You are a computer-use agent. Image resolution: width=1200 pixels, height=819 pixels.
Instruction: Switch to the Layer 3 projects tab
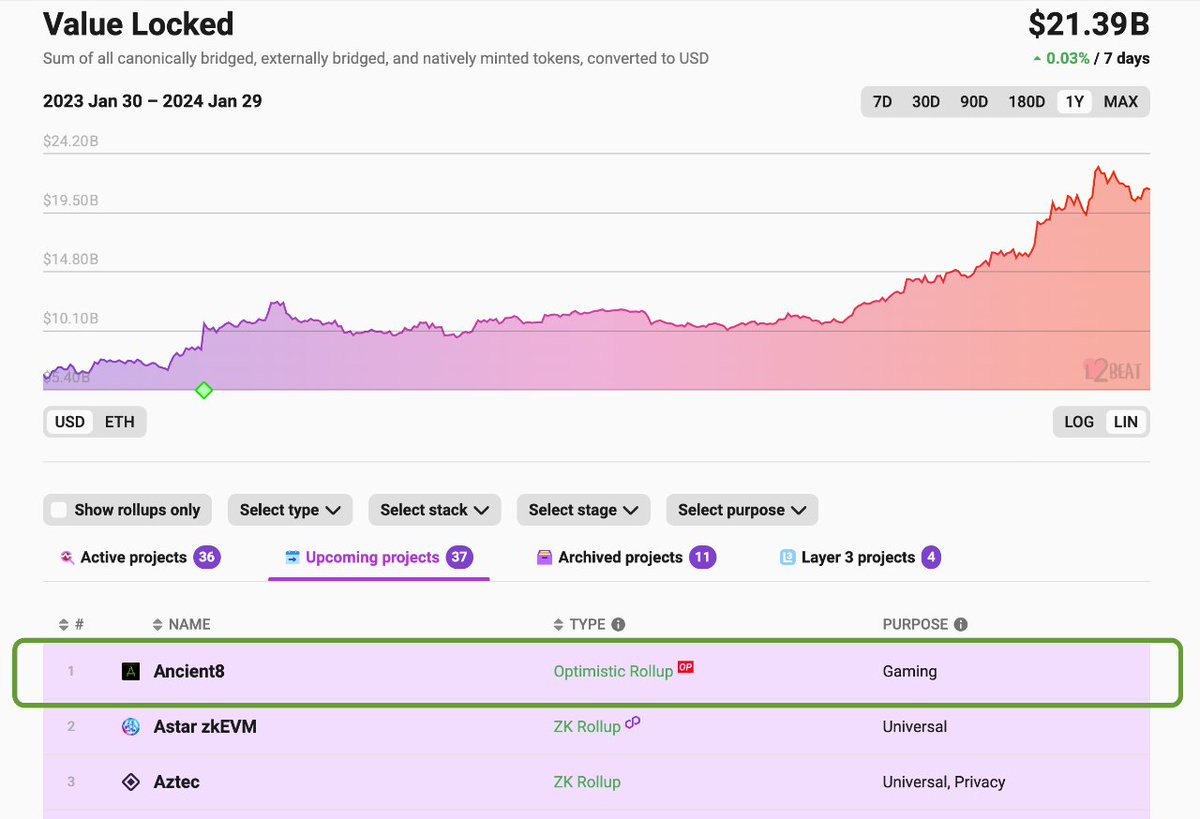[x=860, y=557]
